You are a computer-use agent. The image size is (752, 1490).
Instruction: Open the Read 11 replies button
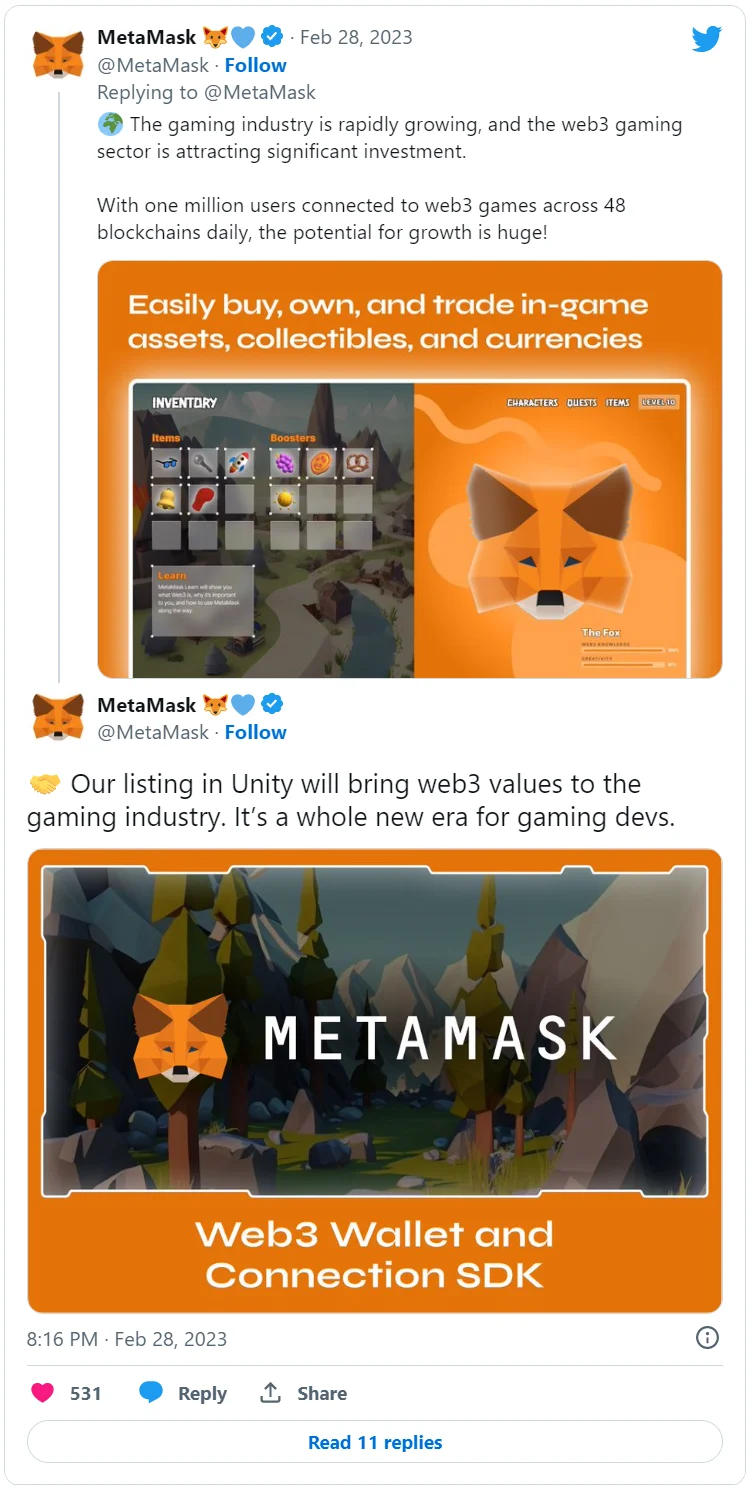(375, 1442)
